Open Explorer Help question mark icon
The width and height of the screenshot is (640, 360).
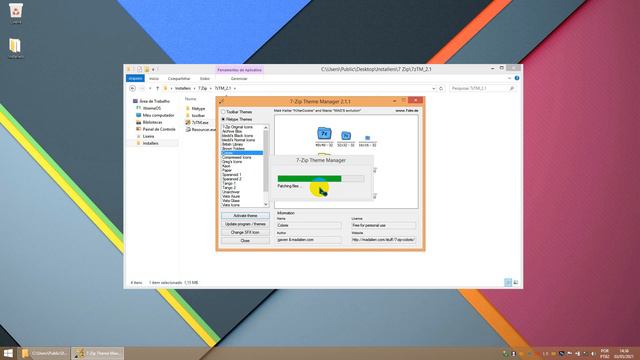click(517, 78)
